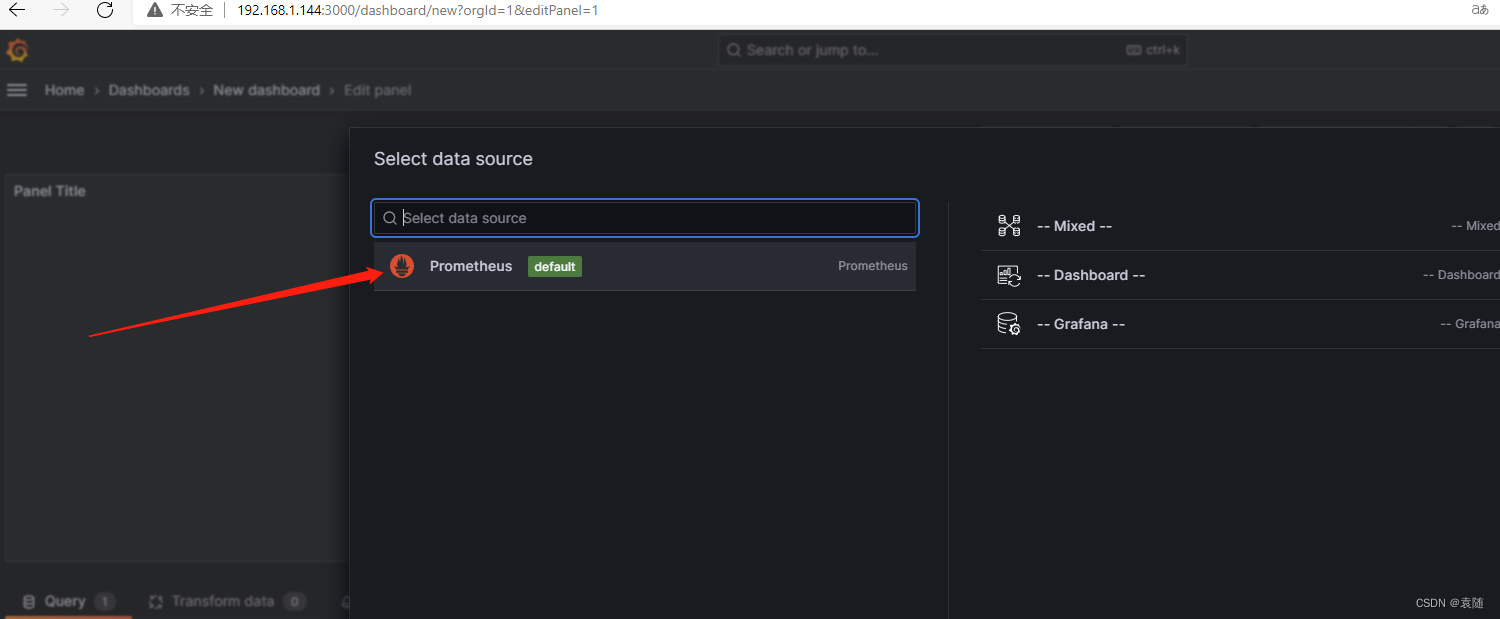This screenshot has height=619, width=1500.
Task: Open the New dashboard breadcrumb
Action: tap(266, 90)
